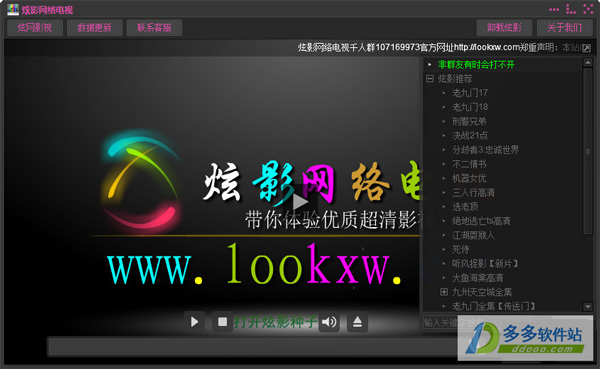Click the eject open-file icon

coord(357,322)
